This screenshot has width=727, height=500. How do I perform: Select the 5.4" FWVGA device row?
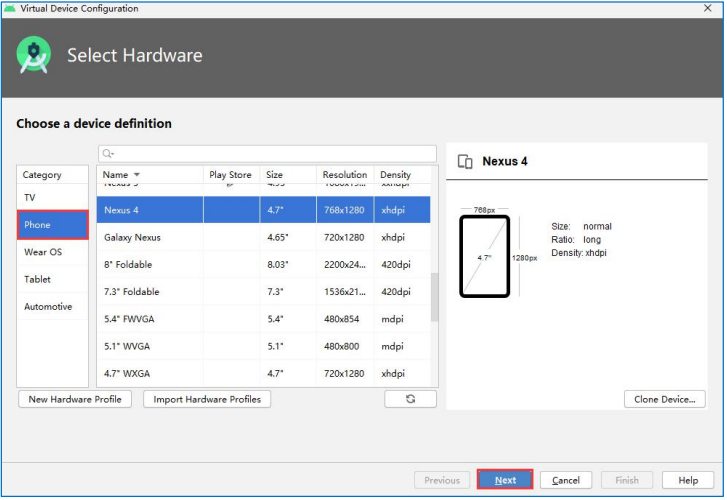265,320
